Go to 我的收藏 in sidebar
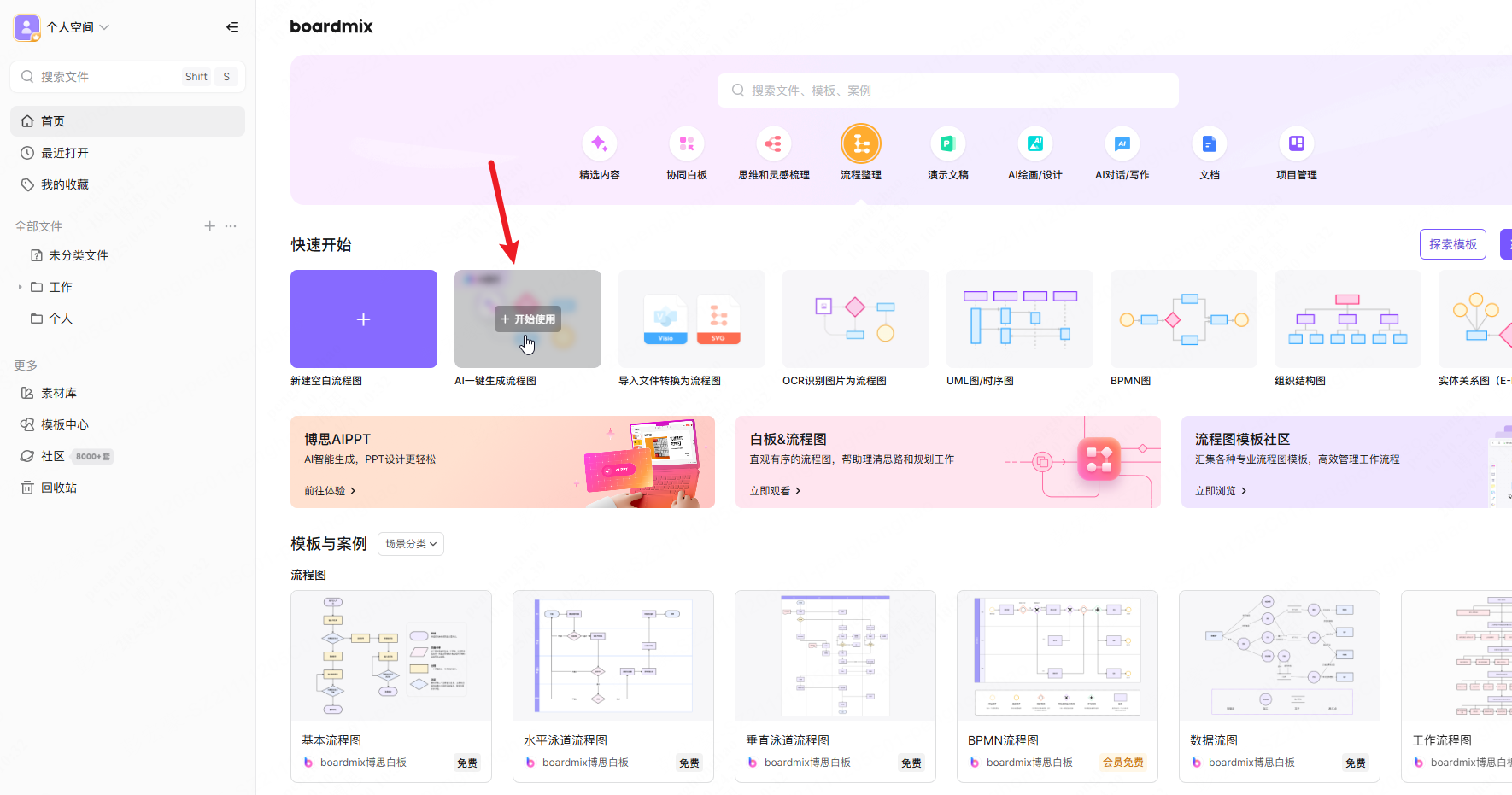1512x795 pixels. (x=127, y=184)
